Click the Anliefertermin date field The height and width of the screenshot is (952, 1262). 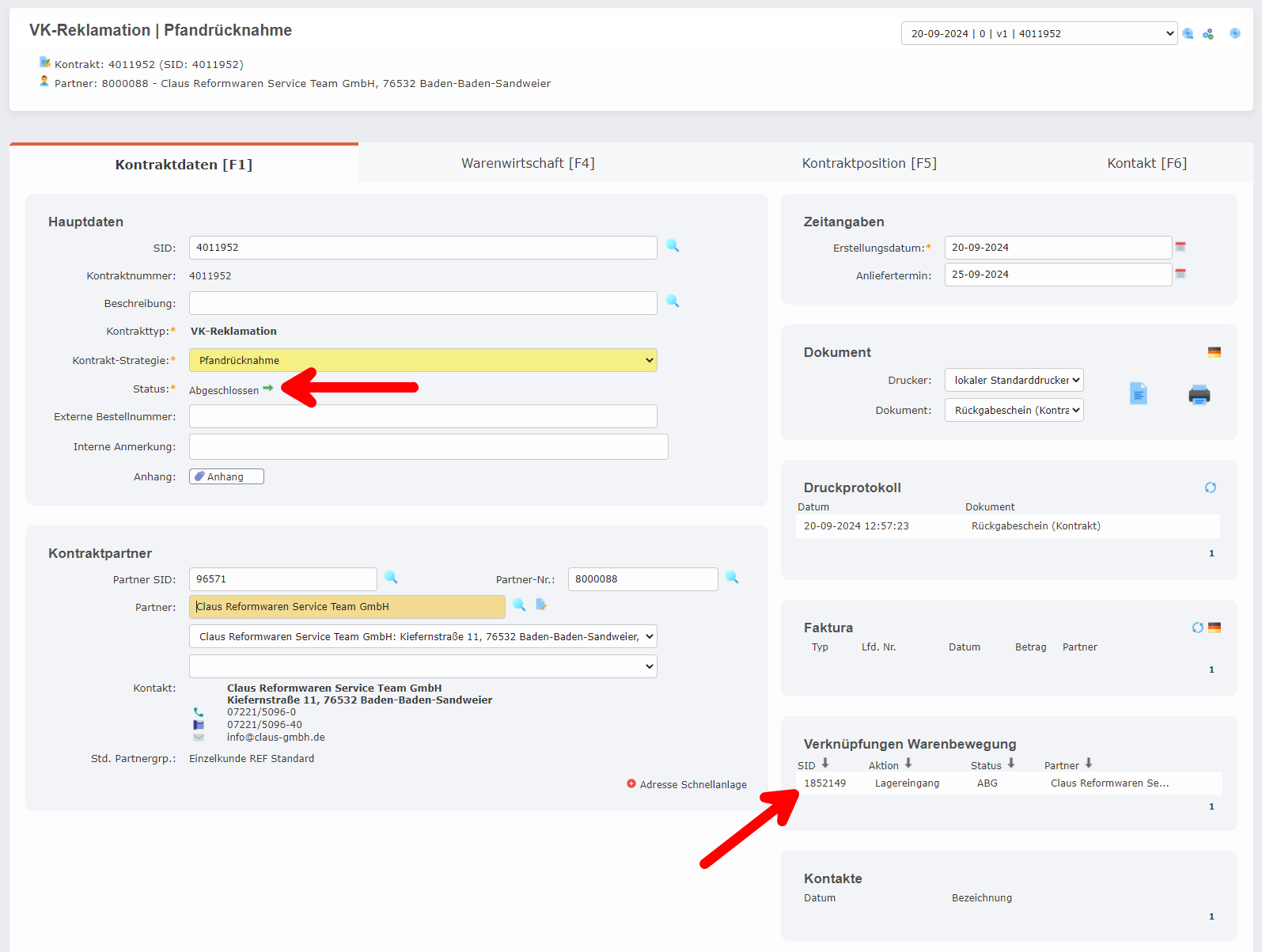coord(1058,275)
